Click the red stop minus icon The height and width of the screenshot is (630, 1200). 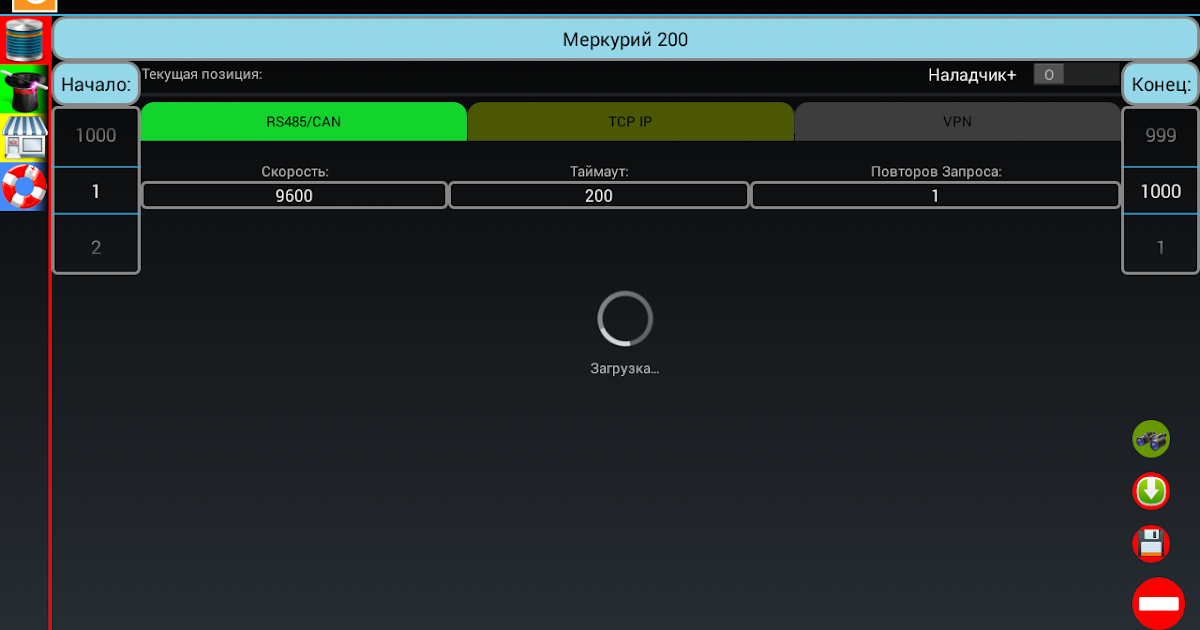click(x=1158, y=603)
